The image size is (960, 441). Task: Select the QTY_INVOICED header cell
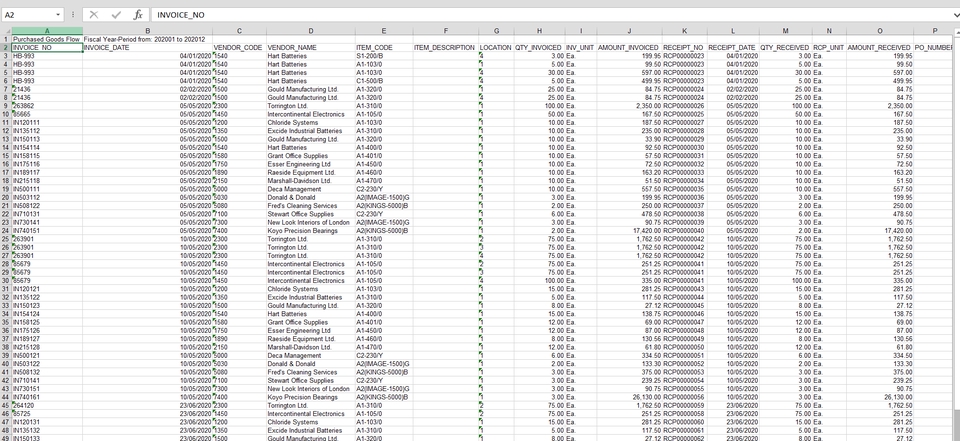tap(539, 47)
